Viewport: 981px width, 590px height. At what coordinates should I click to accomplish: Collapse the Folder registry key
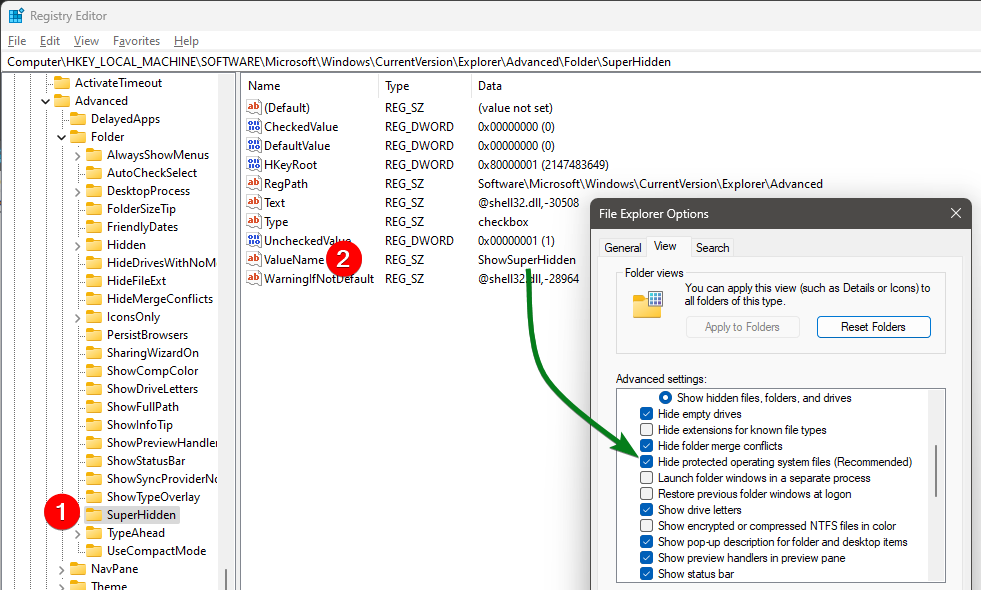coord(61,137)
